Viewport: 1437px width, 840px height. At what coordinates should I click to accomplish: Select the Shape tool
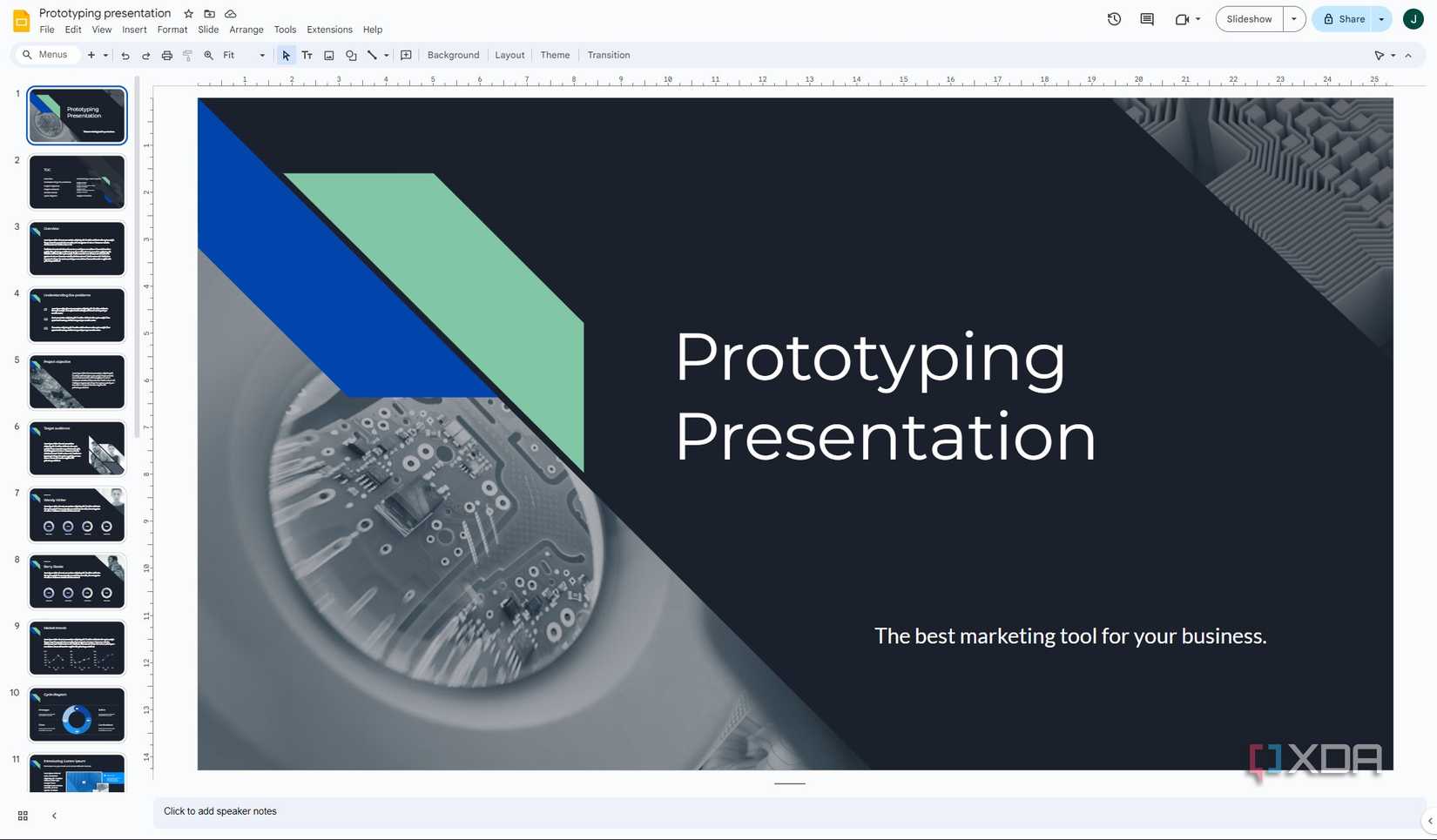coord(351,55)
